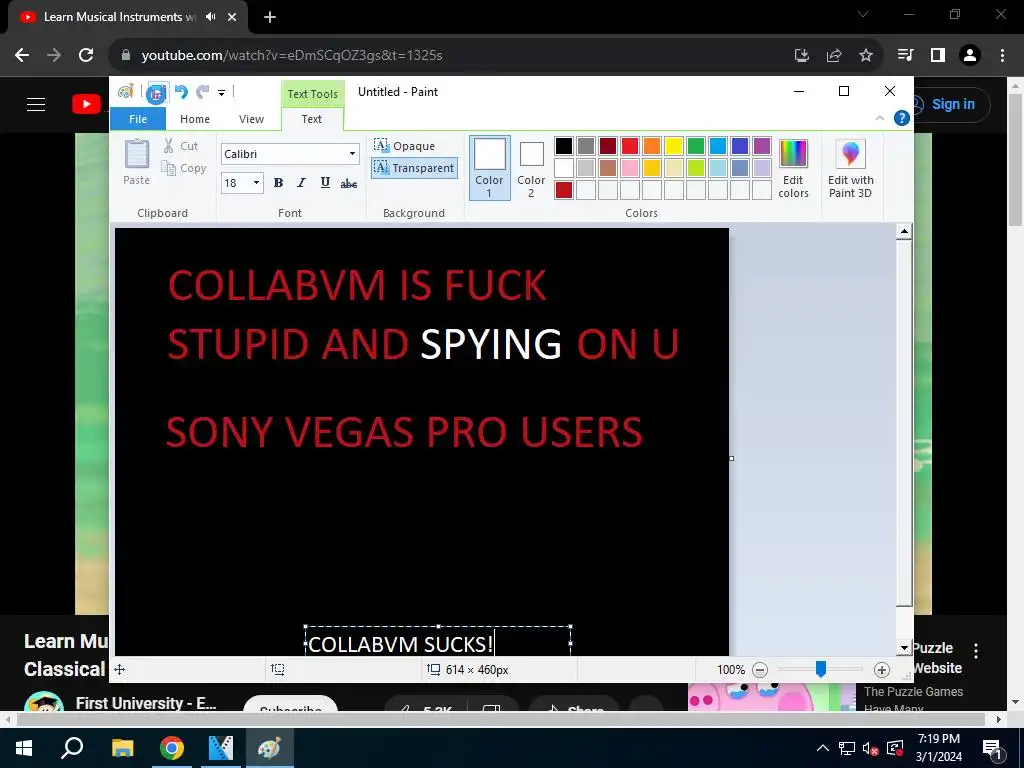The height and width of the screenshot is (768, 1024).
Task: Open Windows Start menu
Action: coord(24,748)
